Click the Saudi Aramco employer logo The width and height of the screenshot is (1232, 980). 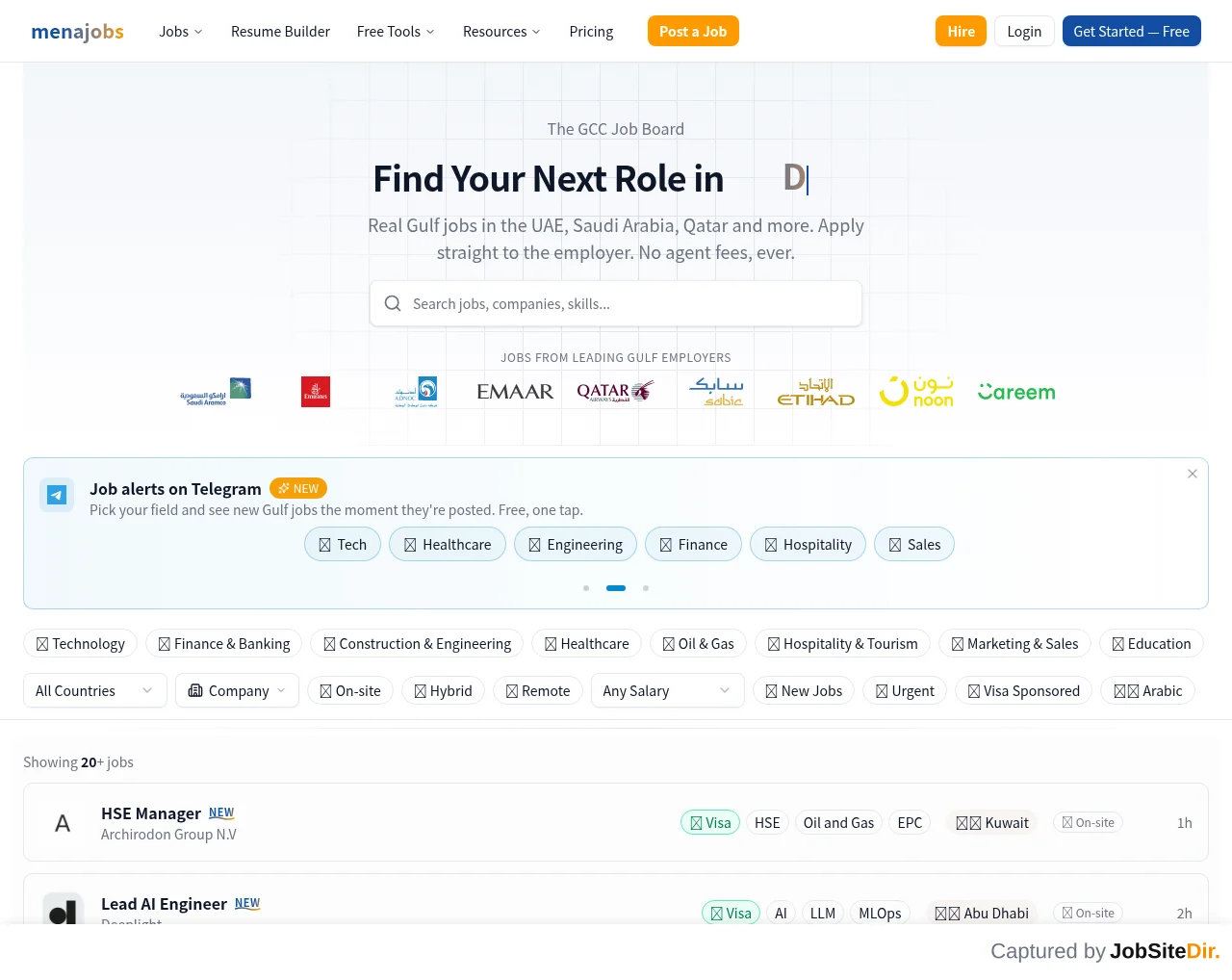coord(216,392)
